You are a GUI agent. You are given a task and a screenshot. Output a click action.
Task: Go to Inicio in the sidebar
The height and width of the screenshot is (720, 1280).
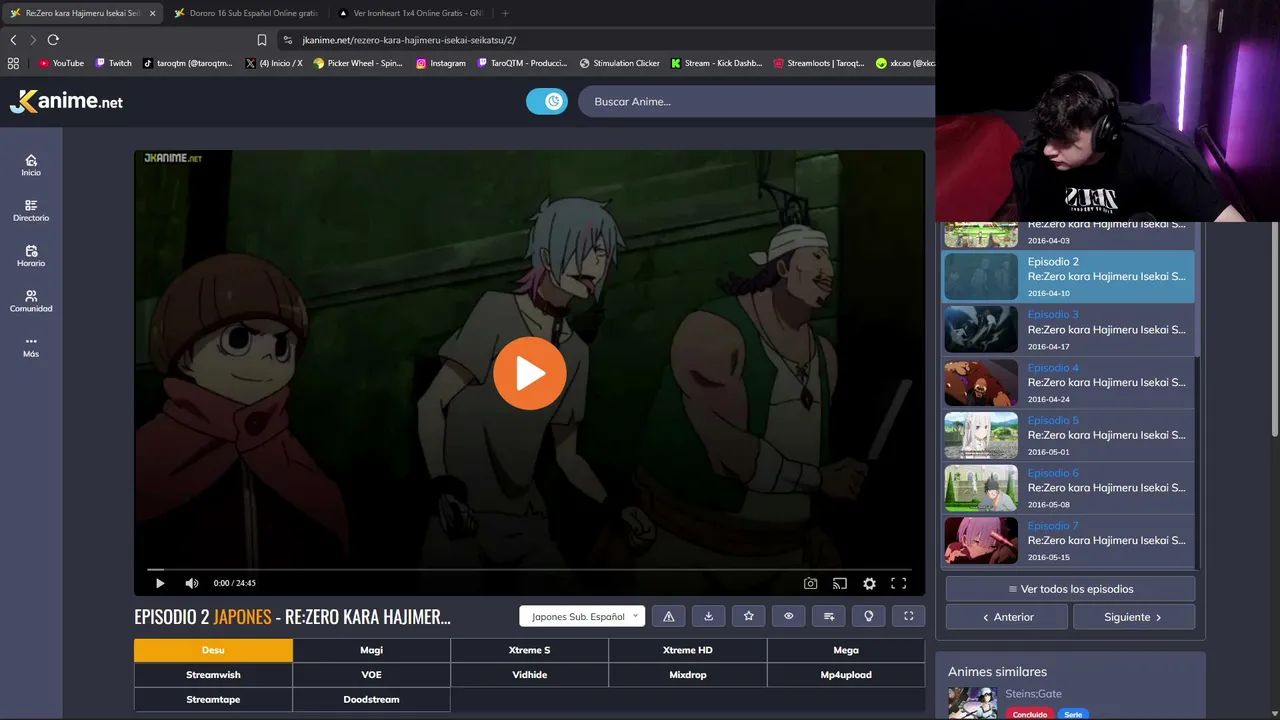pyautogui.click(x=31, y=165)
